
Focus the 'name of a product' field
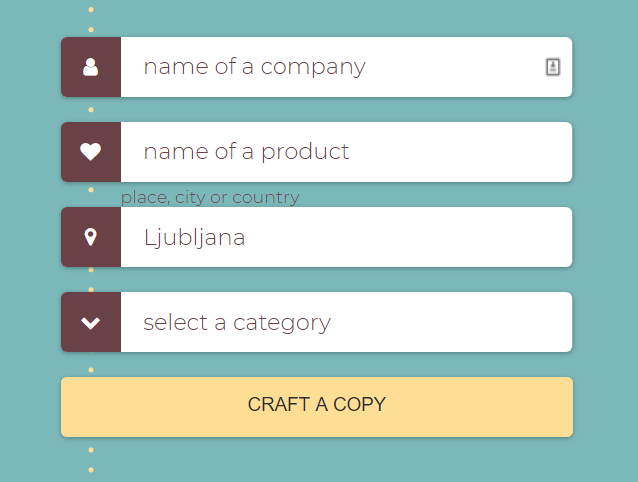point(330,152)
